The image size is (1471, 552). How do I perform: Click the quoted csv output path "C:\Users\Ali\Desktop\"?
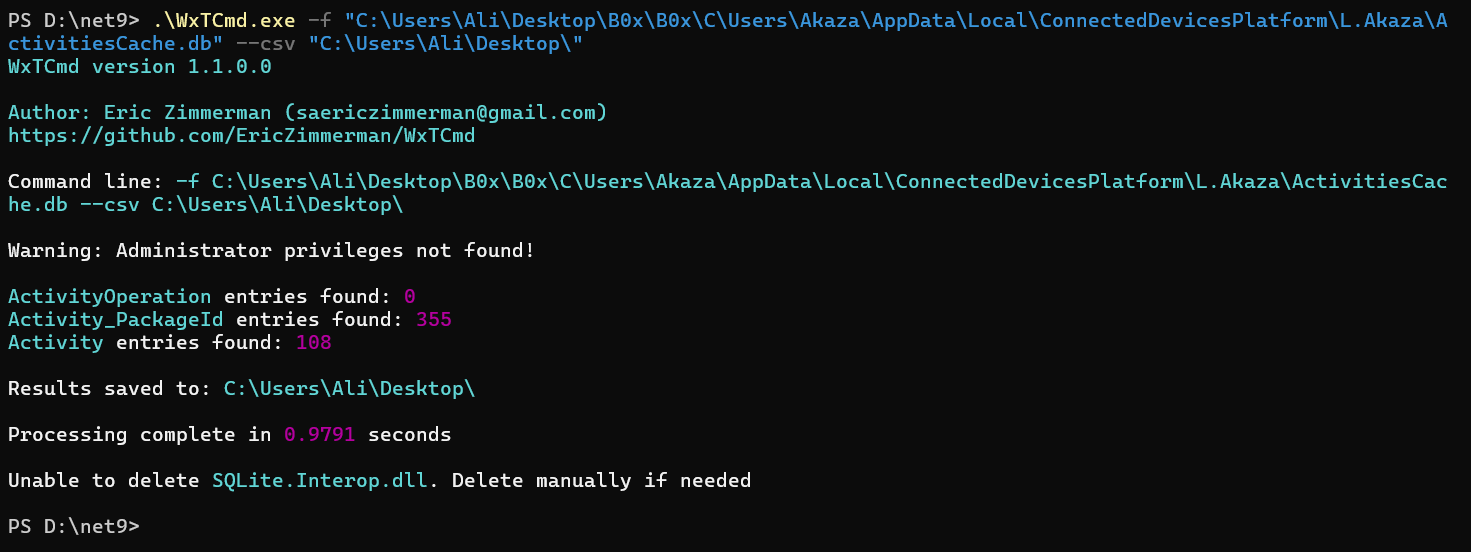coord(445,43)
